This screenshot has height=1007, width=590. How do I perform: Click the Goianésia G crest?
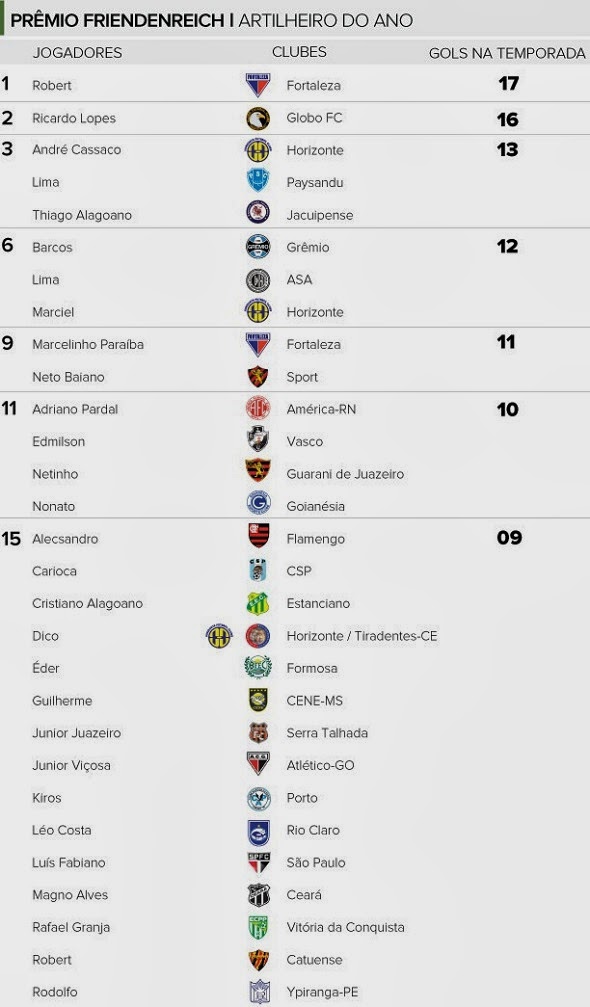[x=258, y=504]
